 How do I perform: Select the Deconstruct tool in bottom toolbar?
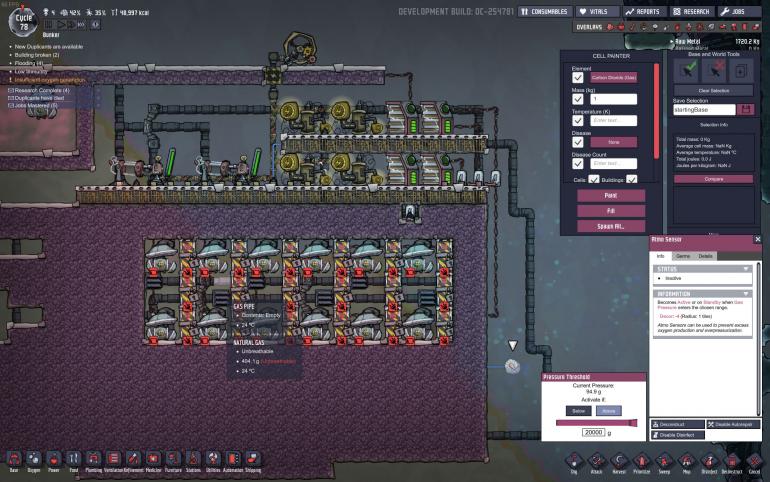pyautogui.click(x=731, y=460)
